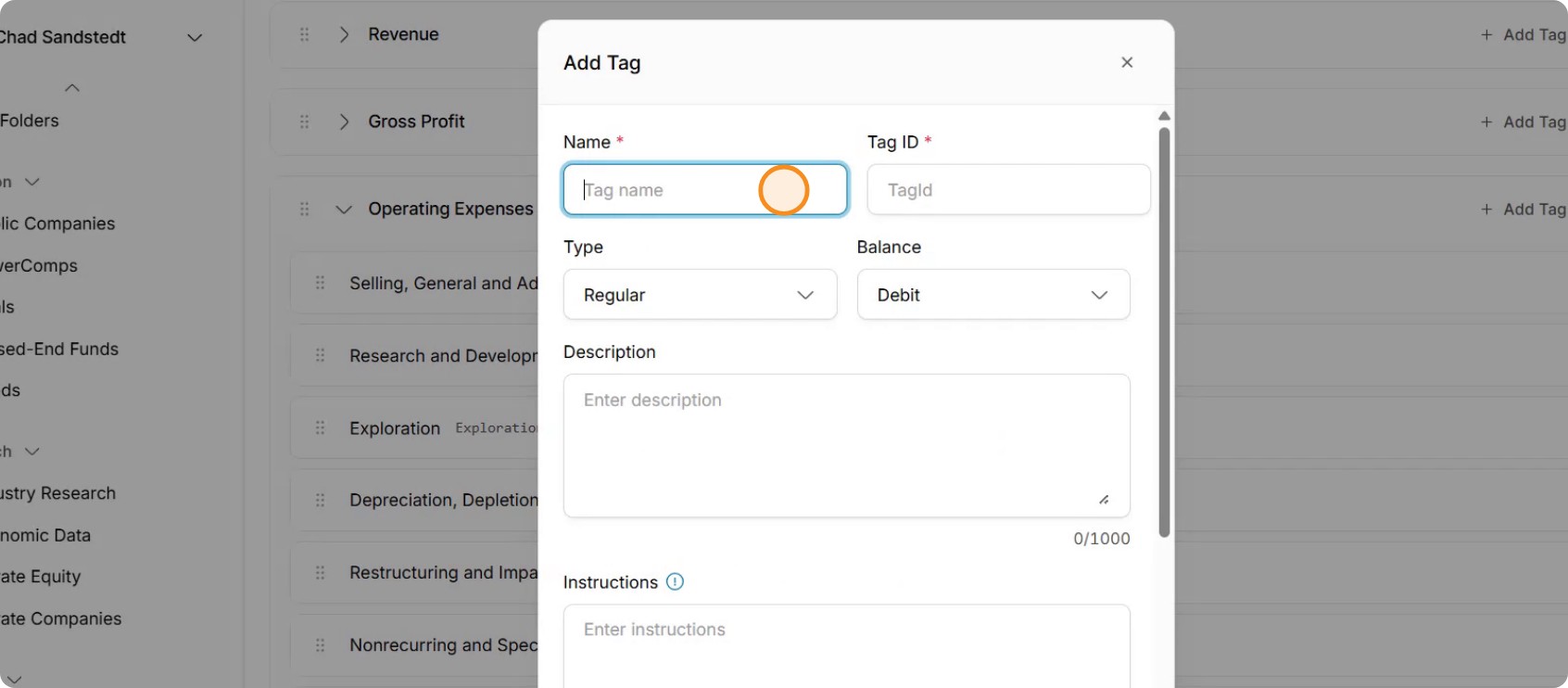
Task: Click the Description text area
Action: (847, 446)
